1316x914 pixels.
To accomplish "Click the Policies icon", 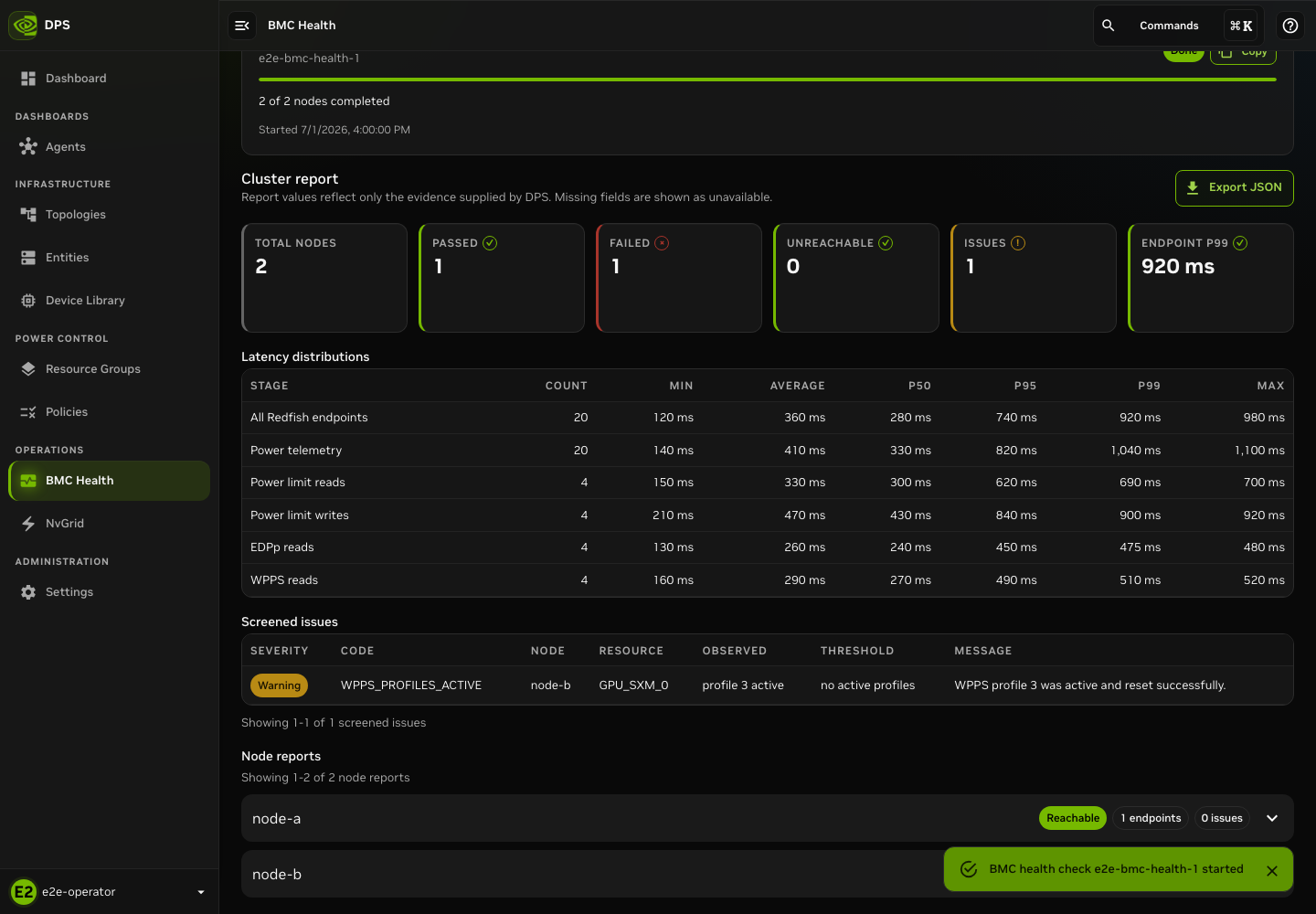I will [x=28, y=412].
